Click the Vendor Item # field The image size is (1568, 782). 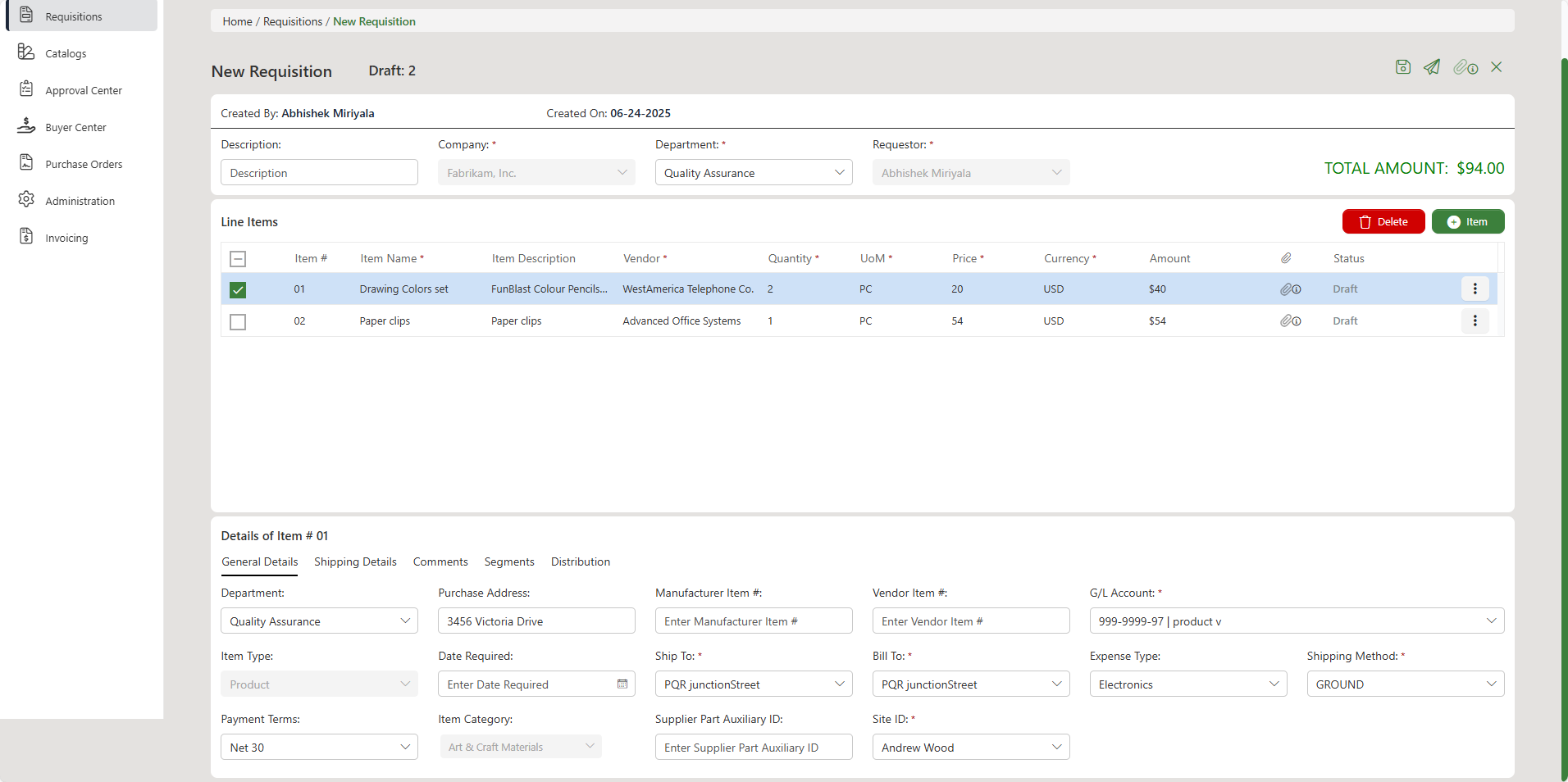pos(971,621)
